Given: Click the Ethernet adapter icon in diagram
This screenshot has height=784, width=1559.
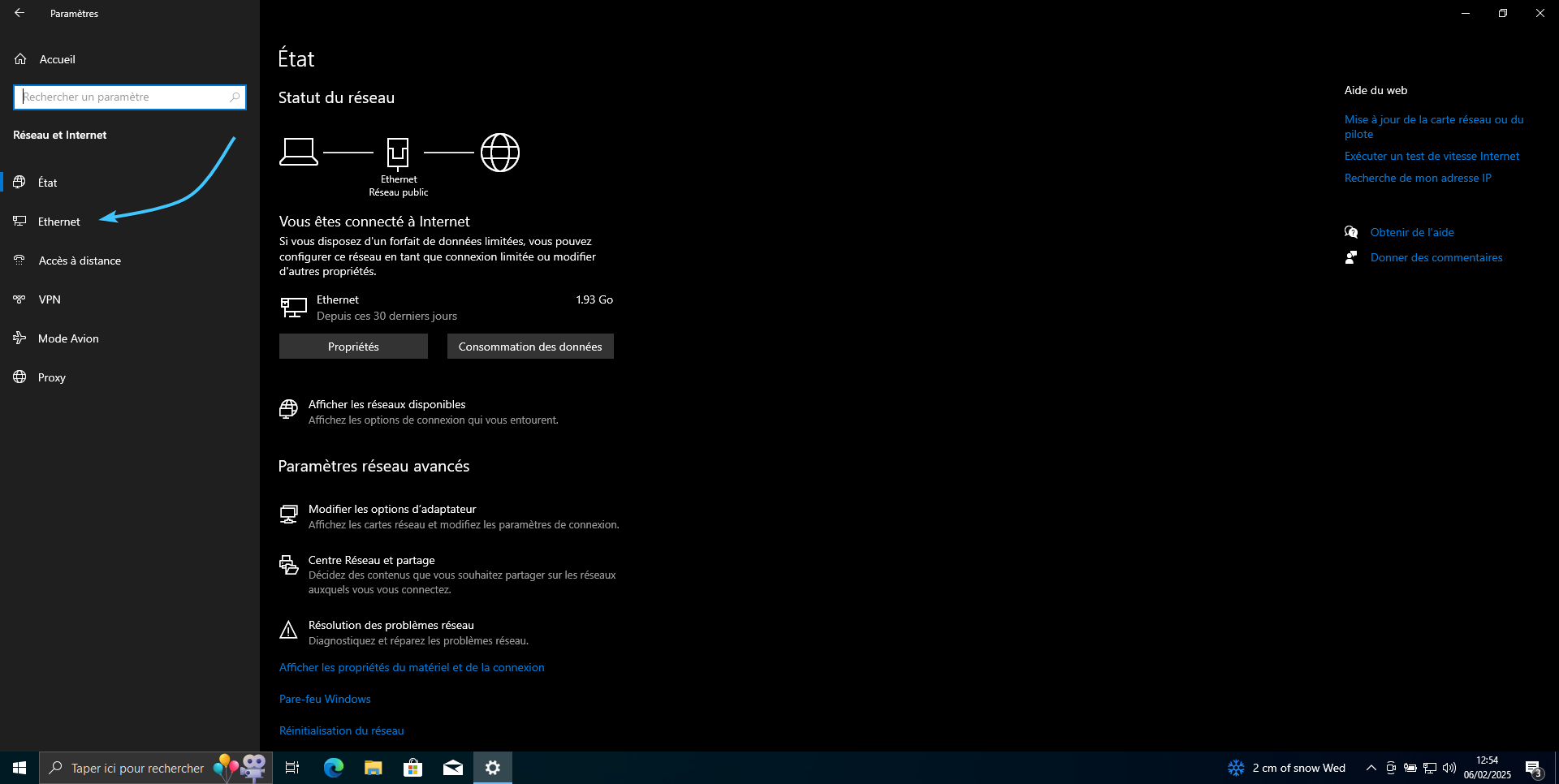Looking at the screenshot, I should [x=398, y=153].
